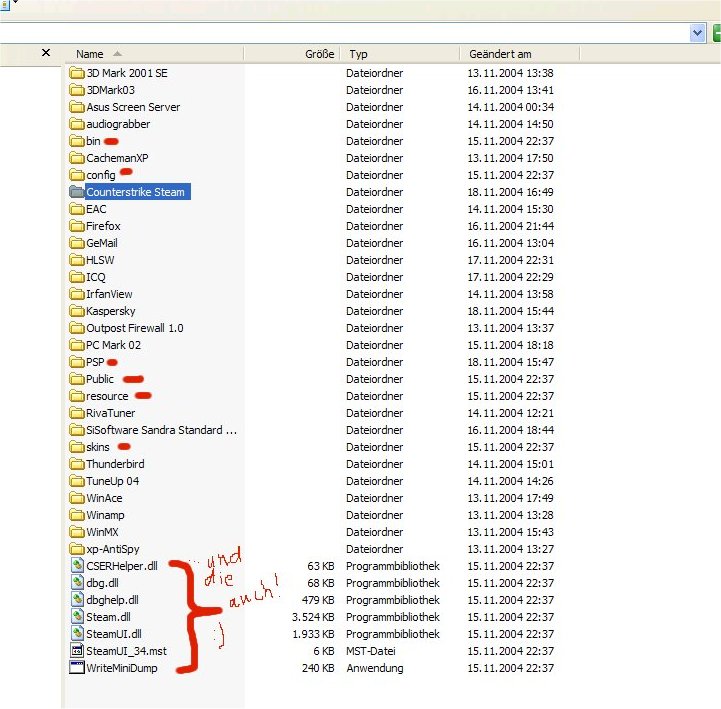Click the 63 KB size of CSERHelper.dll
The width and height of the screenshot is (721, 709).
click(x=320, y=566)
